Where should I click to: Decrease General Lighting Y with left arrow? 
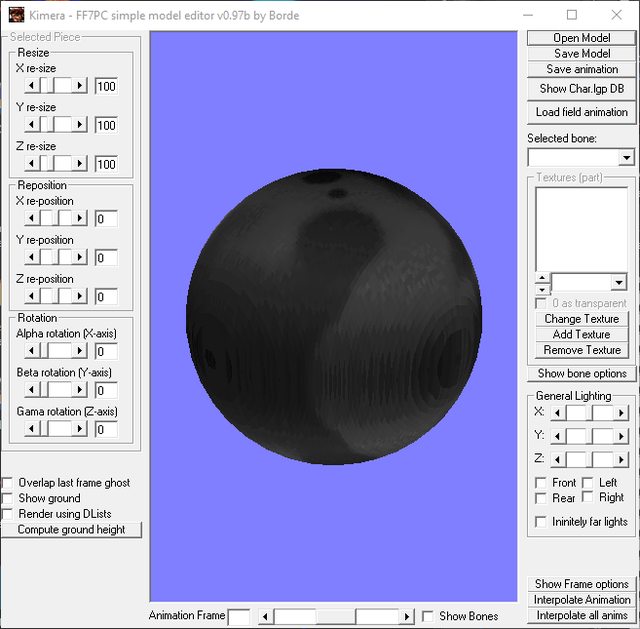click(x=558, y=436)
